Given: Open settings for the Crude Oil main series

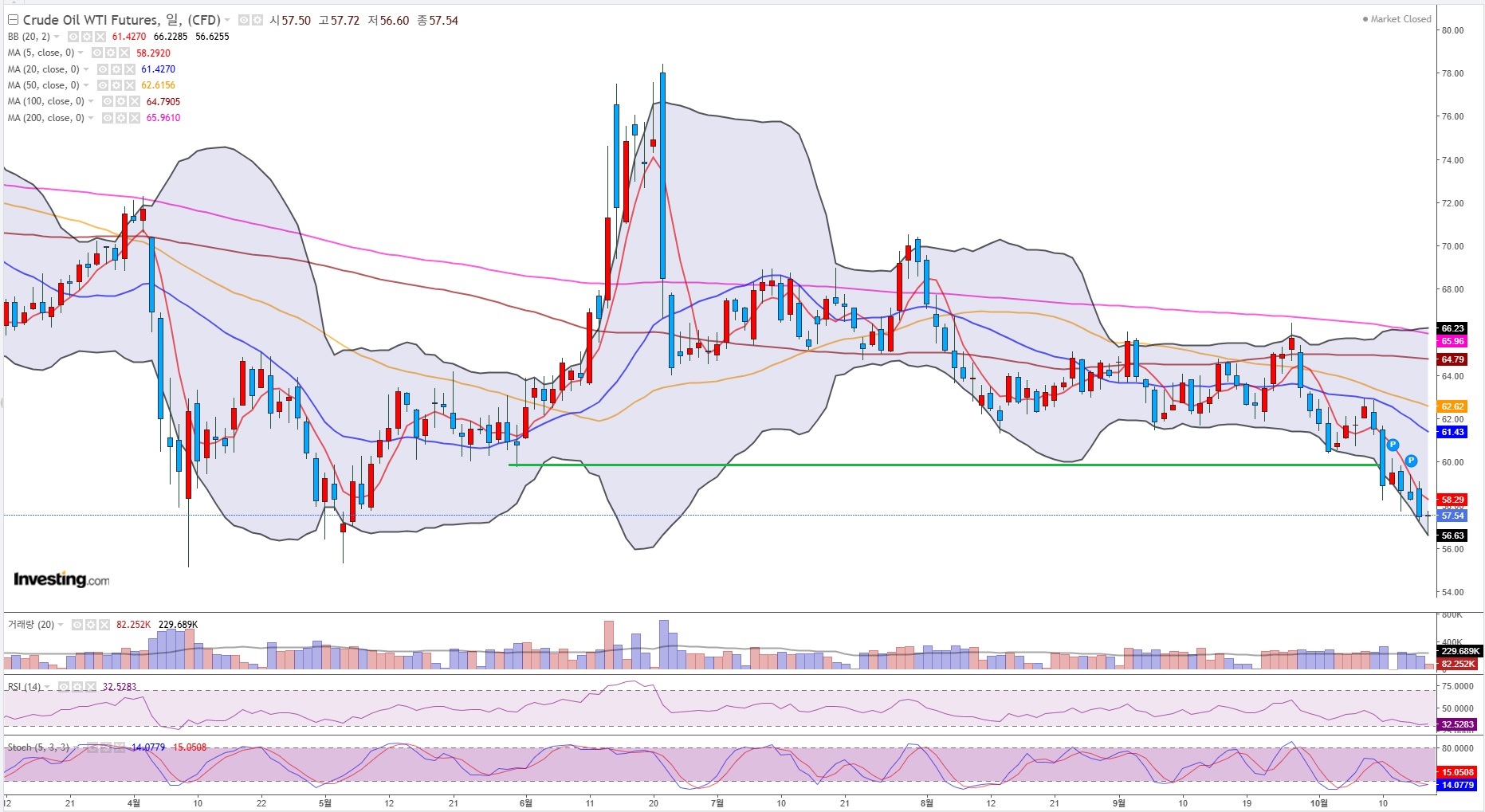Looking at the screenshot, I should 257,20.
